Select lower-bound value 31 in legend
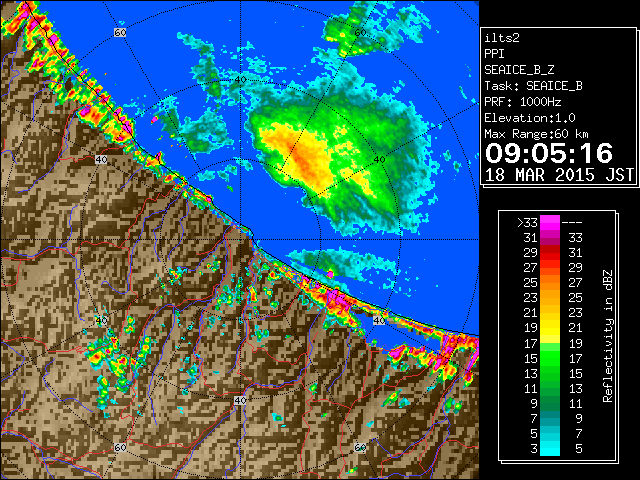The image size is (640, 480). click(x=531, y=238)
